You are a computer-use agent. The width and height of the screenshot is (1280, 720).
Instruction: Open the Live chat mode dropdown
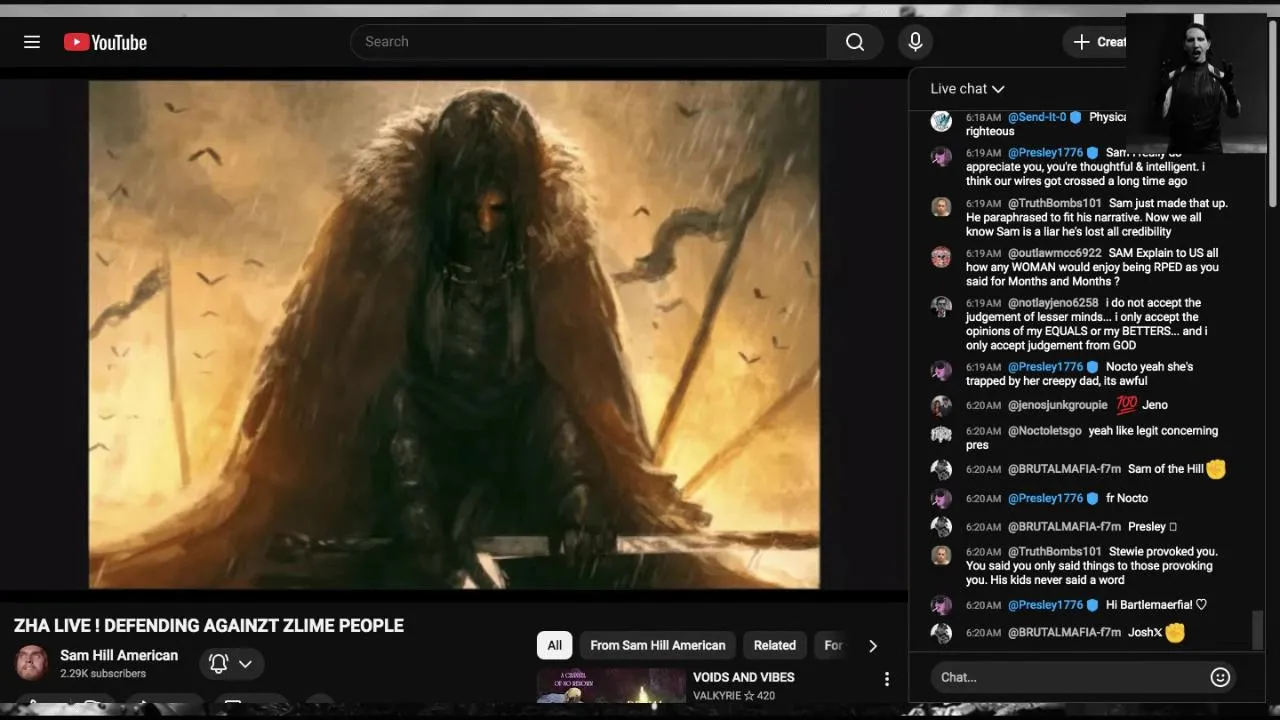coord(967,89)
